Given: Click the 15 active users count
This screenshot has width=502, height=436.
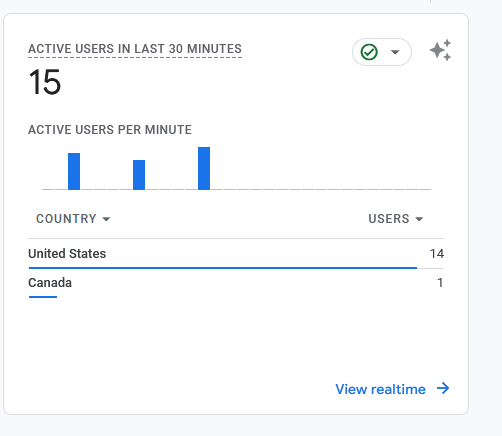Looking at the screenshot, I should 45,82.
